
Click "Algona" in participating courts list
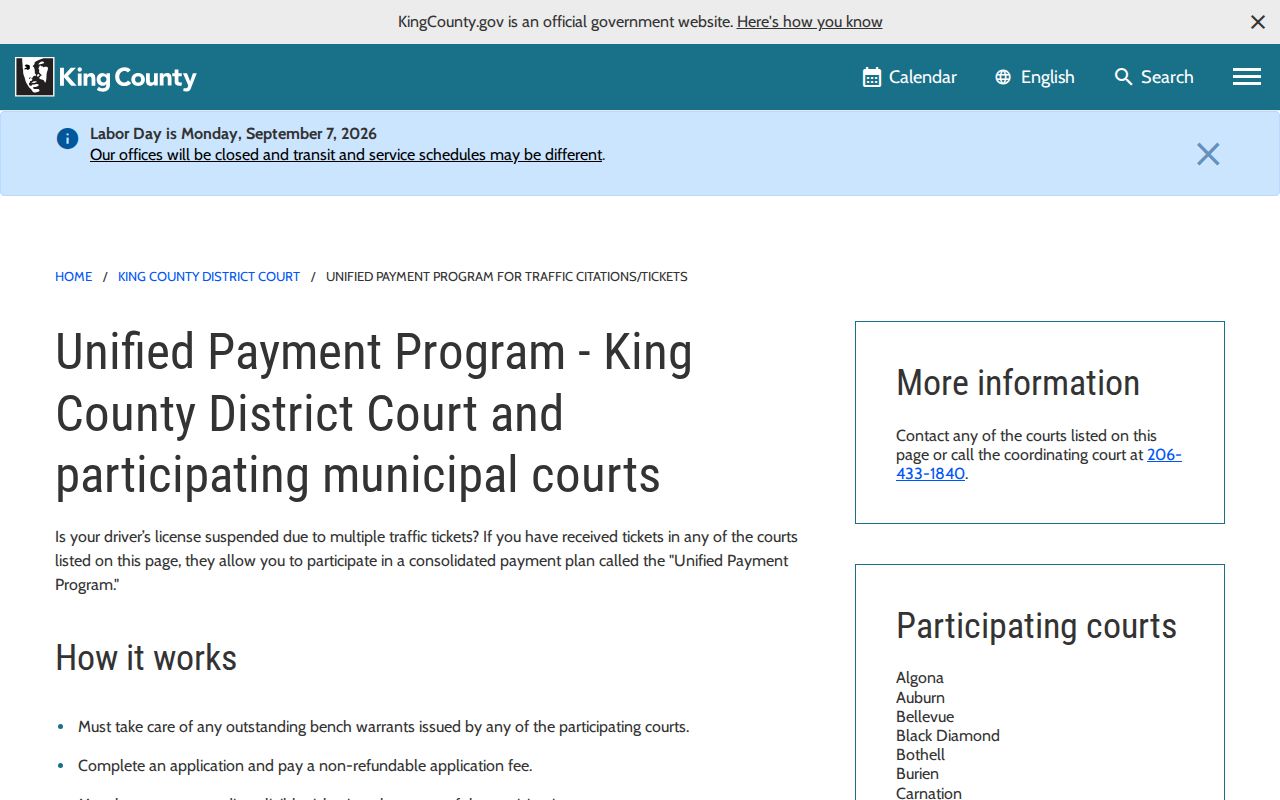pos(920,678)
